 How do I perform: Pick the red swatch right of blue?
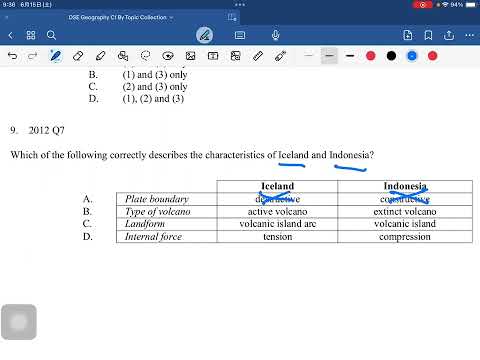point(432,56)
